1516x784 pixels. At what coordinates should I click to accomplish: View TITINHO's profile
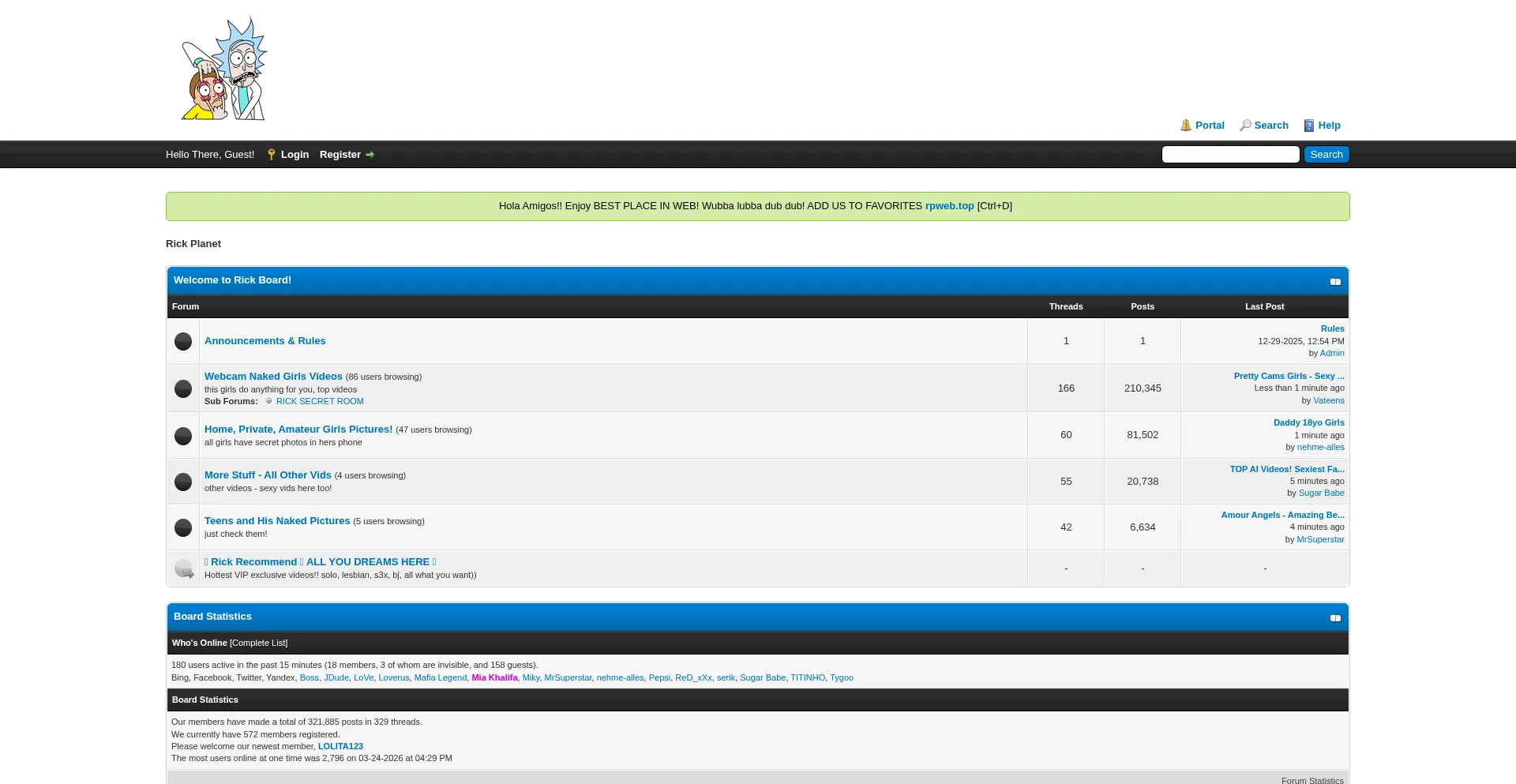[807, 677]
